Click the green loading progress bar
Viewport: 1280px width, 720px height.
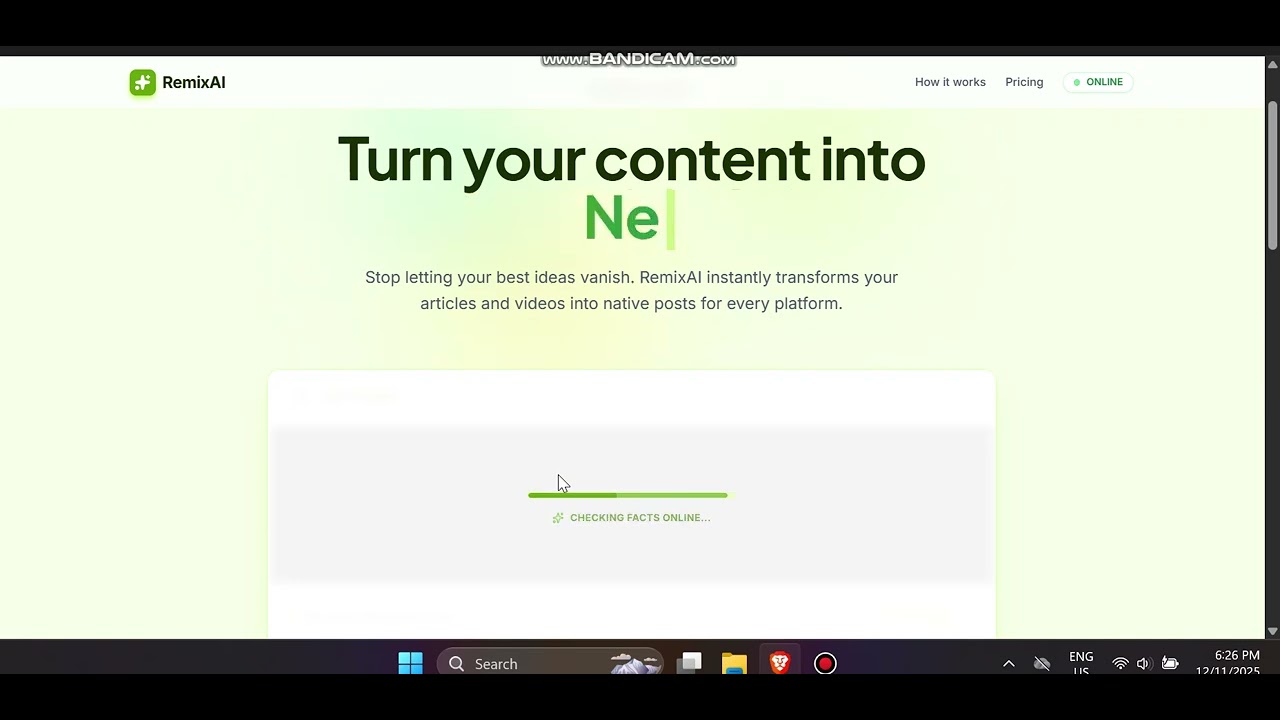pyautogui.click(x=630, y=495)
